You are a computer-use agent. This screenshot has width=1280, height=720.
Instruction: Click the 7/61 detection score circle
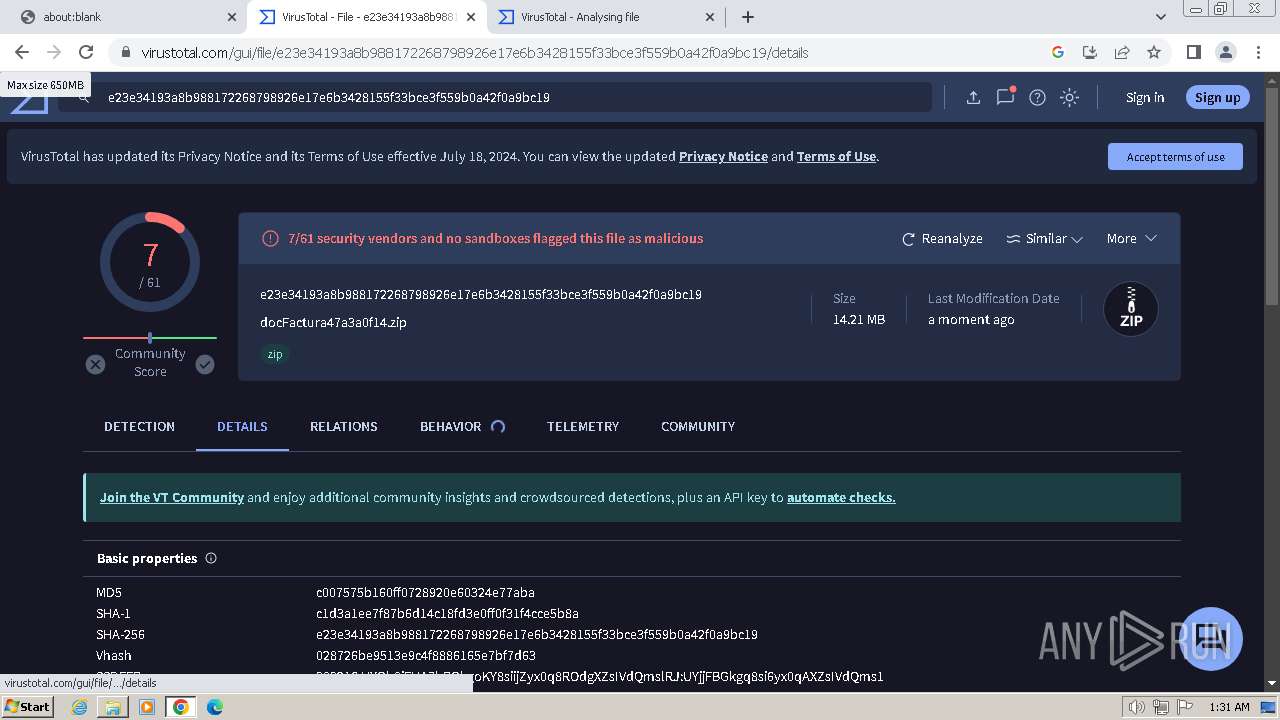tap(150, 262)
